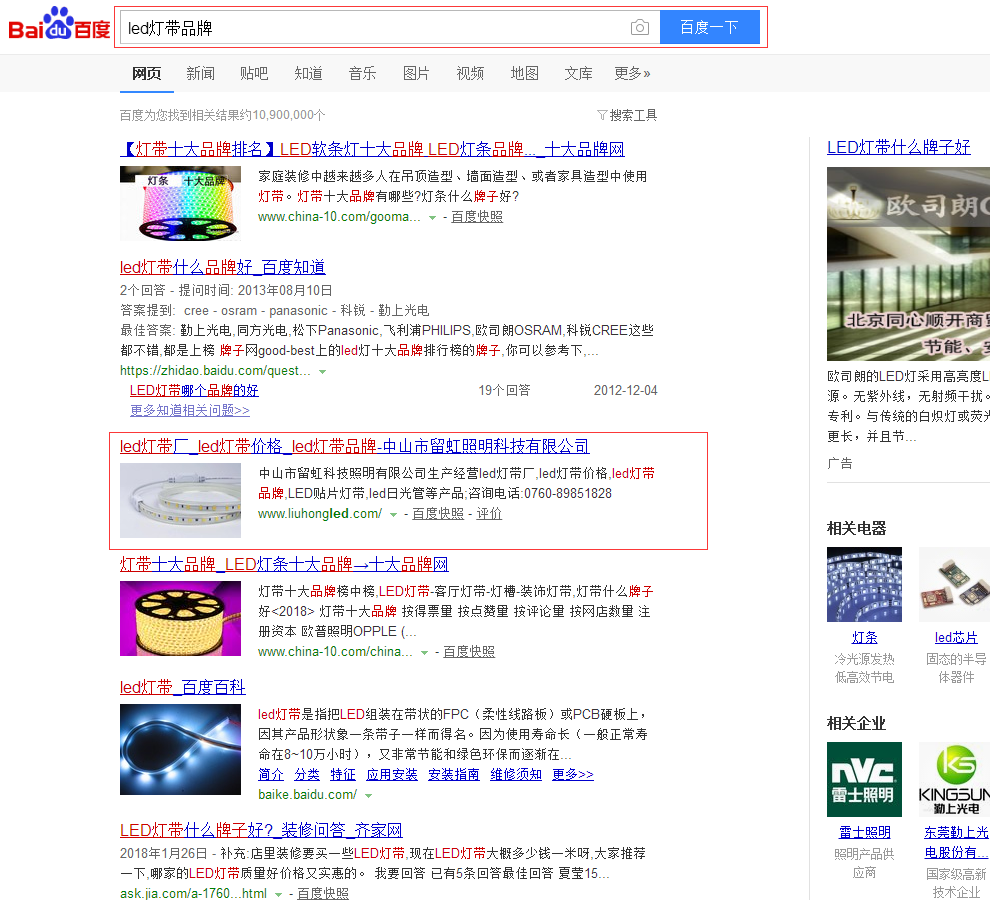The height and width of the screenshot is (900, 990).
Task: Click the KINGSUN 勤上光电 logo
Action: coord(954,779)
